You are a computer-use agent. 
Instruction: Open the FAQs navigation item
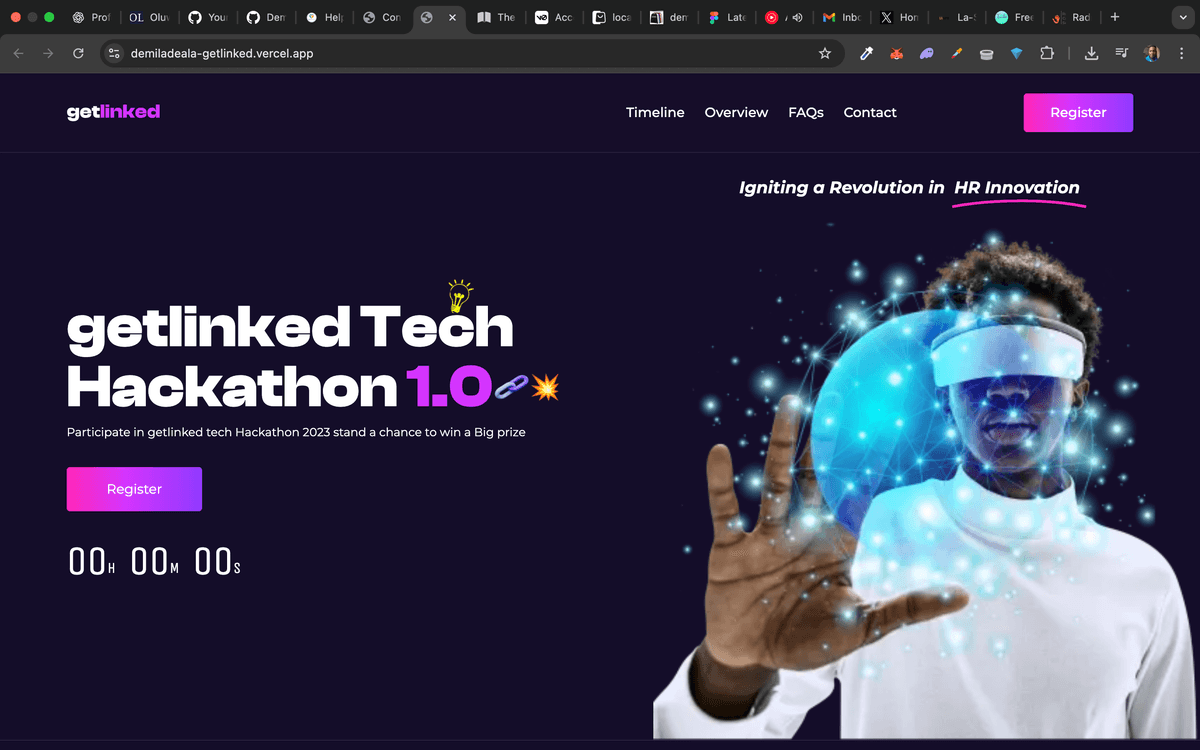click(806, 112)
